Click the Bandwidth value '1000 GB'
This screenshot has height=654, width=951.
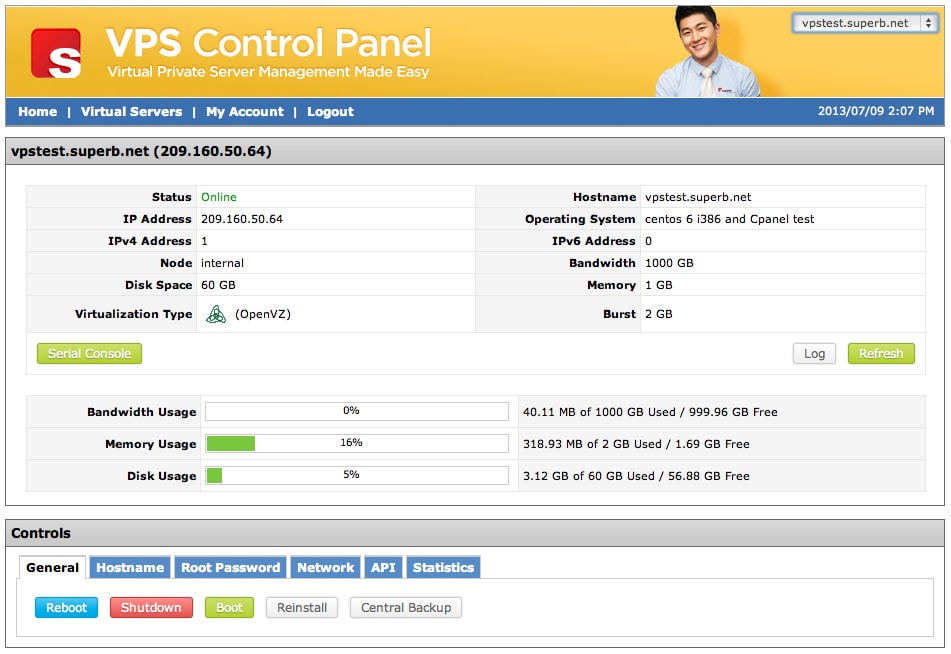[669, 263]
